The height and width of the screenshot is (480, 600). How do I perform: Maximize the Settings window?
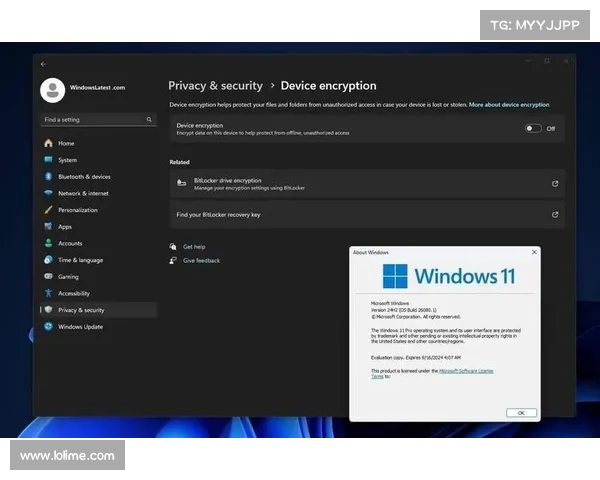click(x=547, y=61)
